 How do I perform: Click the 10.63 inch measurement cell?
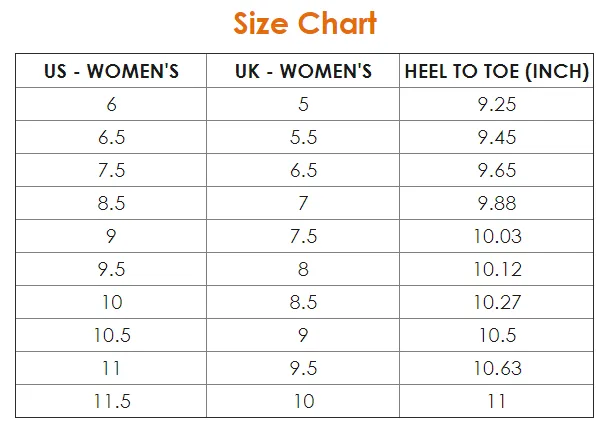pyautogui.click(x=497, y=368)
